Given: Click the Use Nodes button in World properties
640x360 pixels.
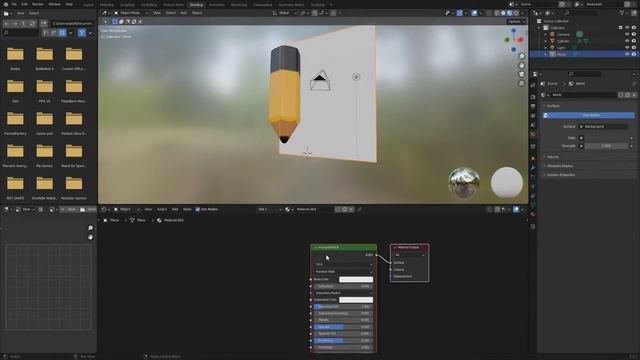Looking at the screenshot, I should pyautogui.click(x=589, y=116).
